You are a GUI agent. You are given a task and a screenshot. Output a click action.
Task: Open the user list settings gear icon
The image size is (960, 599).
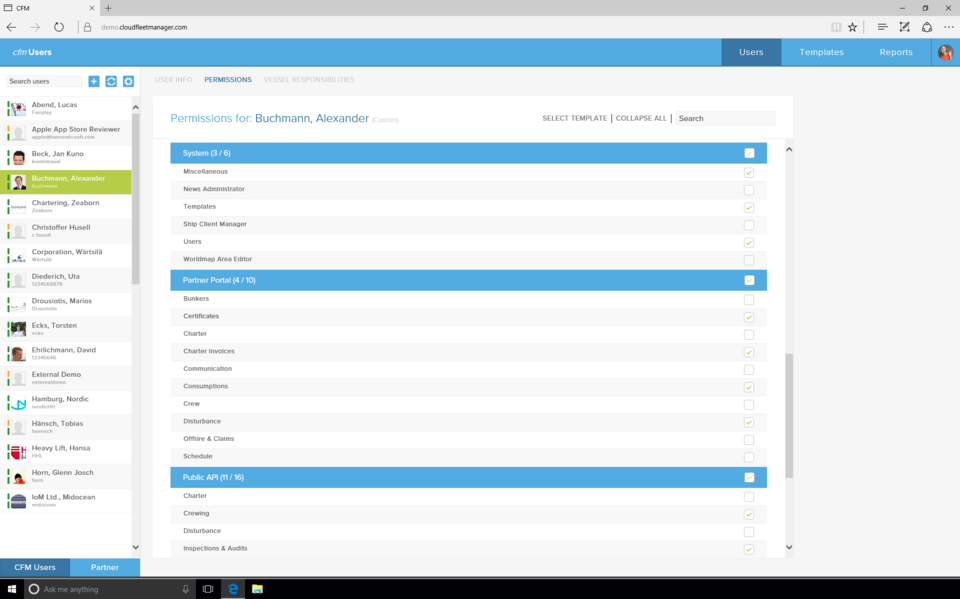(128, 81)
